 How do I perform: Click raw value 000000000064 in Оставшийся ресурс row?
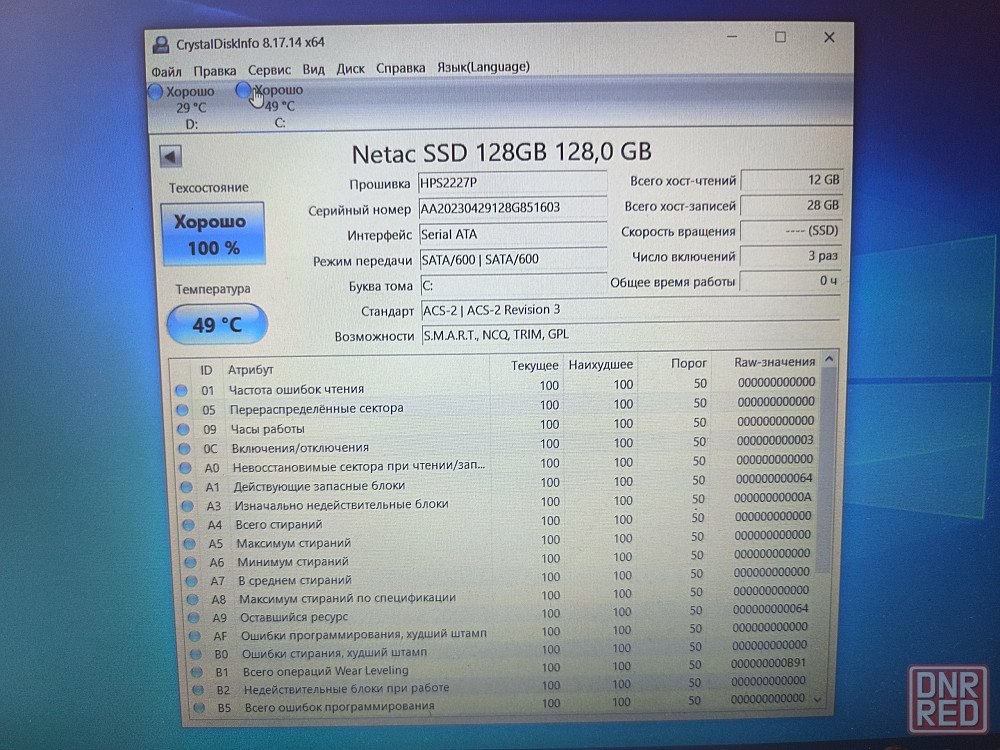[x=770, y=608]
